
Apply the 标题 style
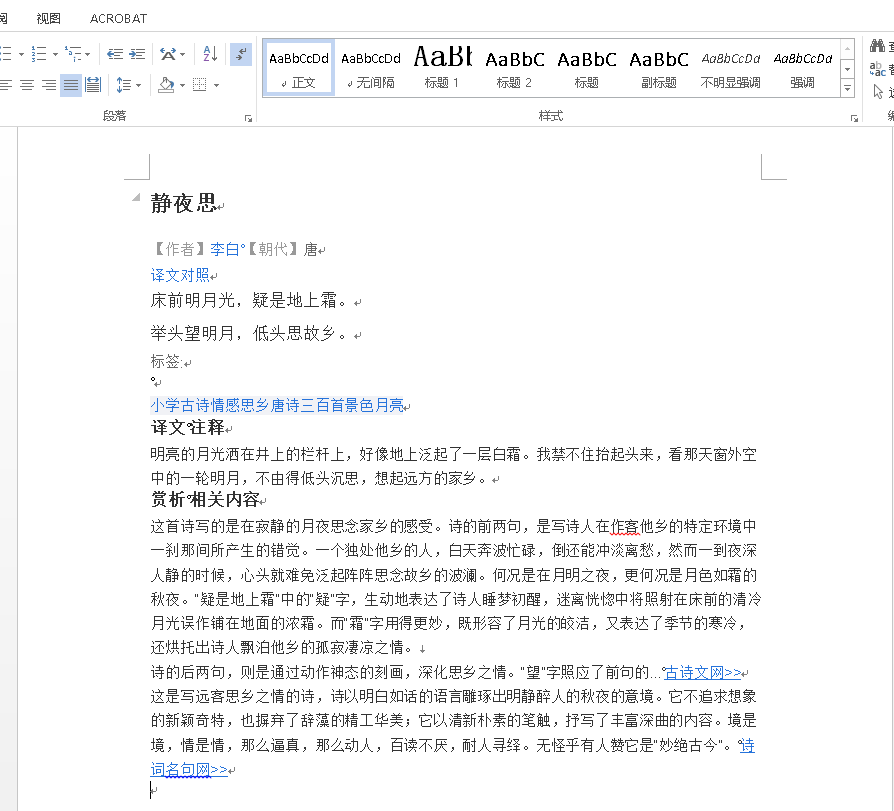tap(586, 68)
